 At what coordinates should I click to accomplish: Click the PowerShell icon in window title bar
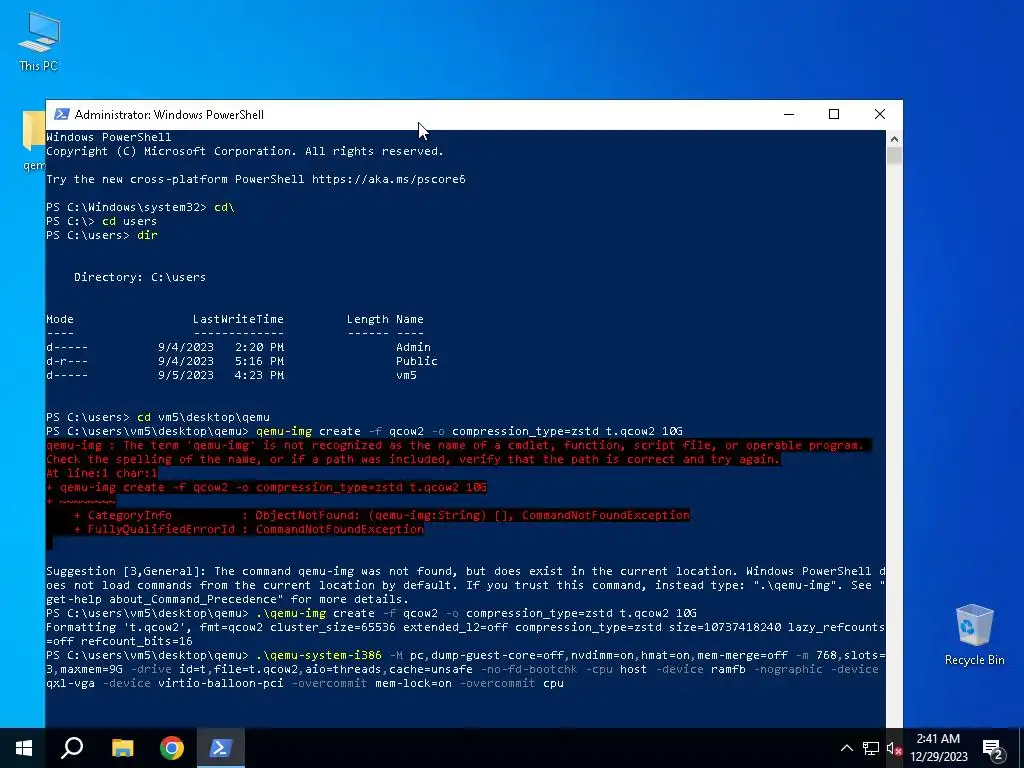61,114
